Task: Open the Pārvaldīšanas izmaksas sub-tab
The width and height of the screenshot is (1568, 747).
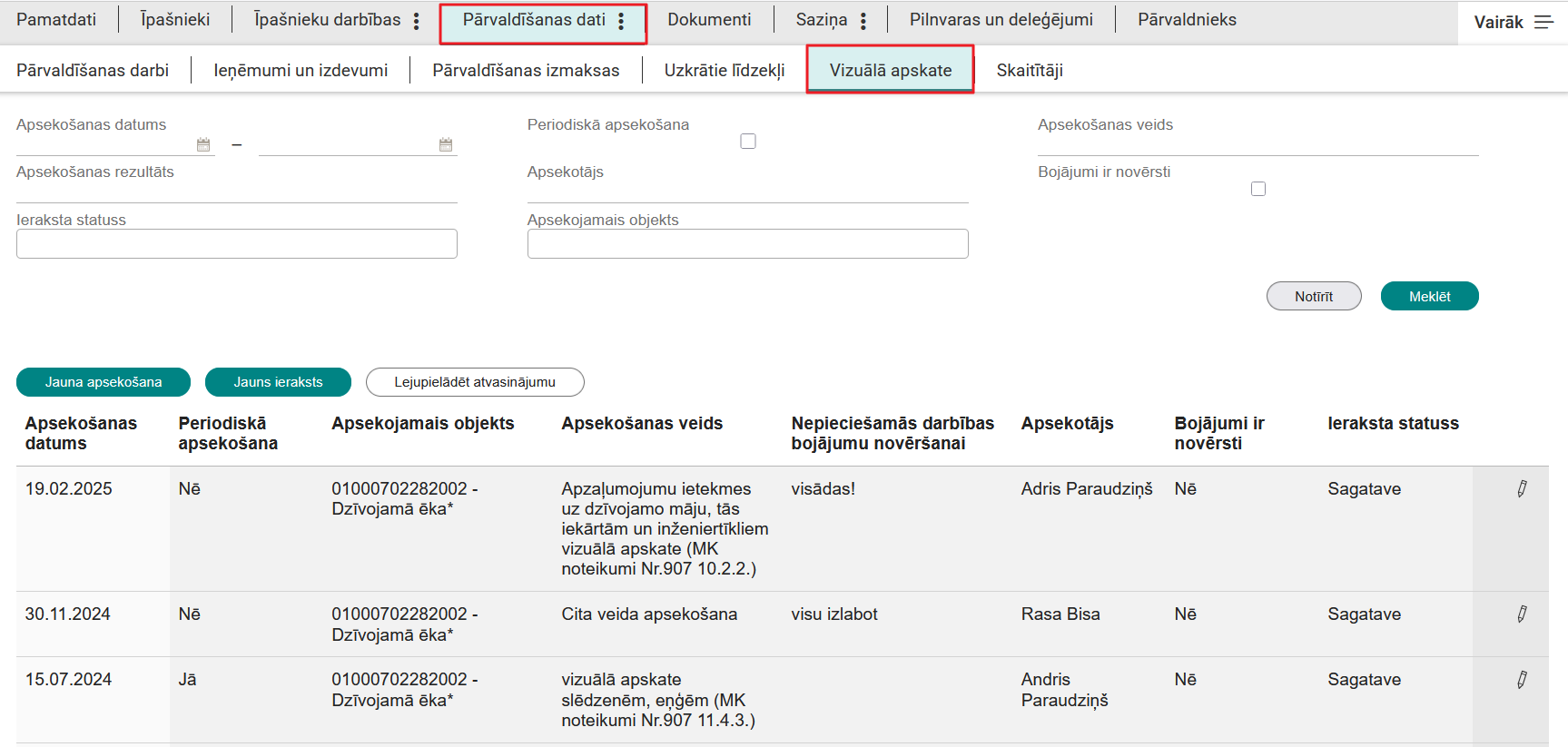Action: coord(526,70)
